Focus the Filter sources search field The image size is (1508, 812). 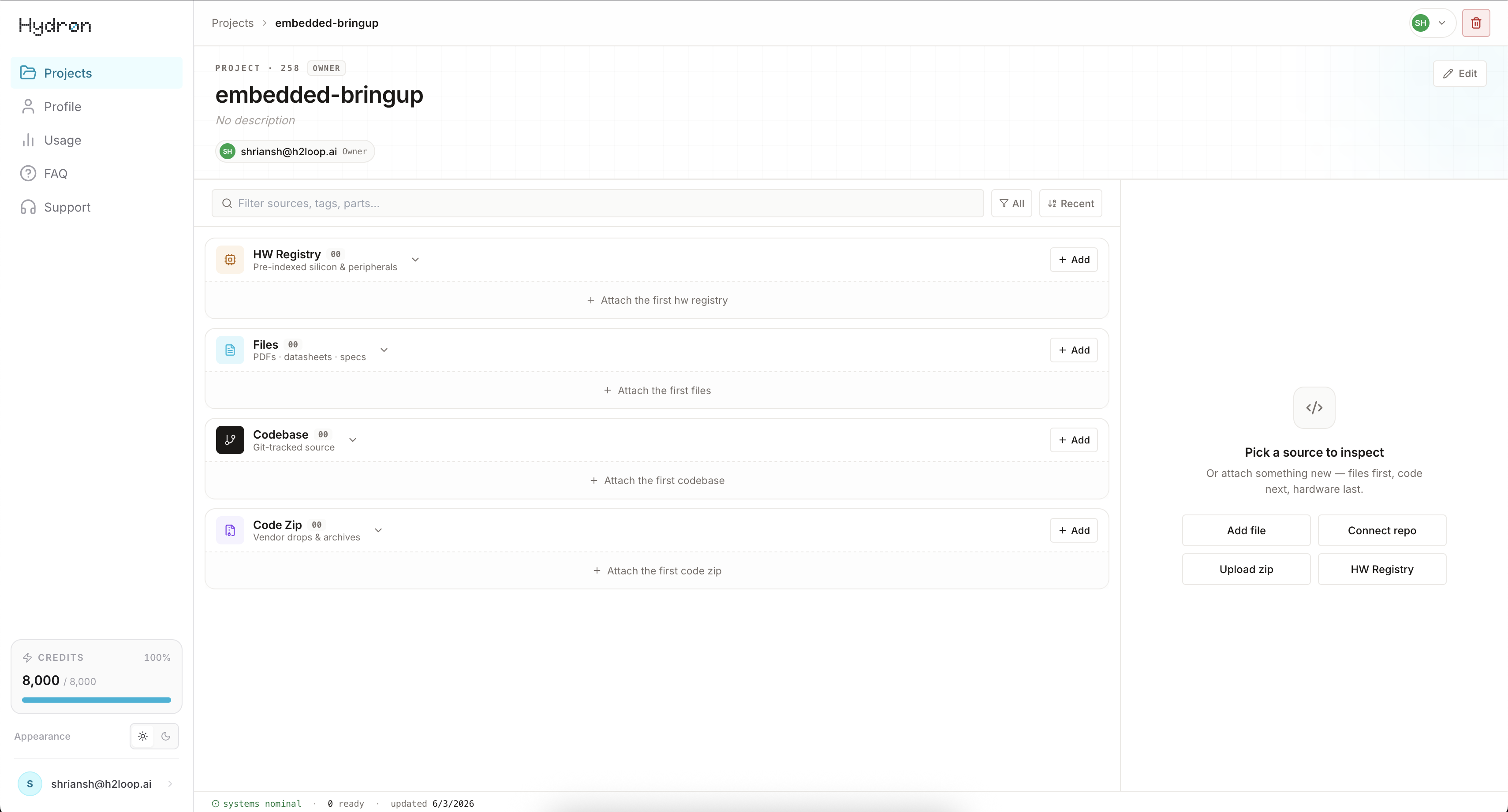598,203
